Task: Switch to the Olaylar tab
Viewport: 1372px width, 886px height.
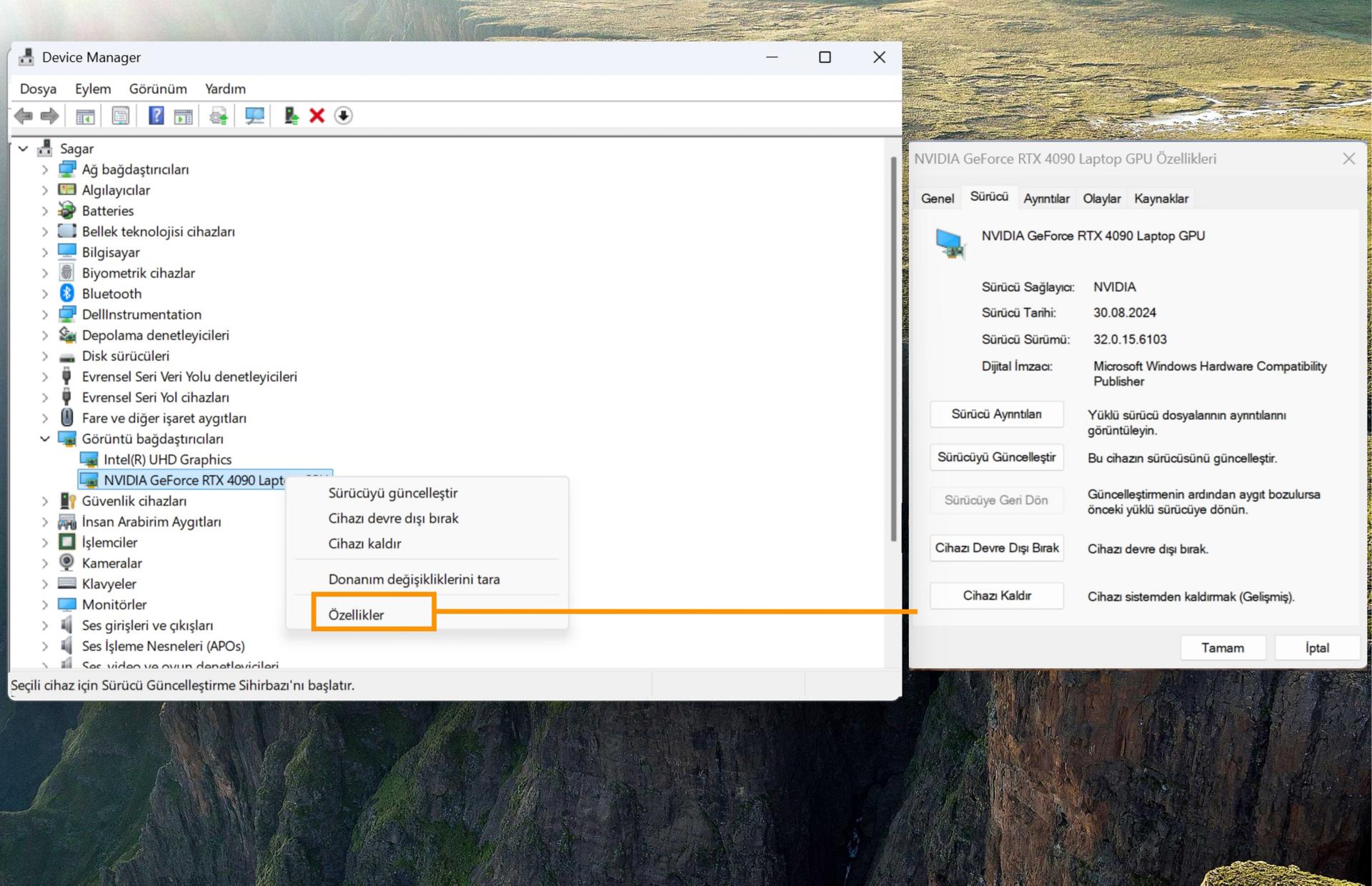Action: tap(1101, 199)
